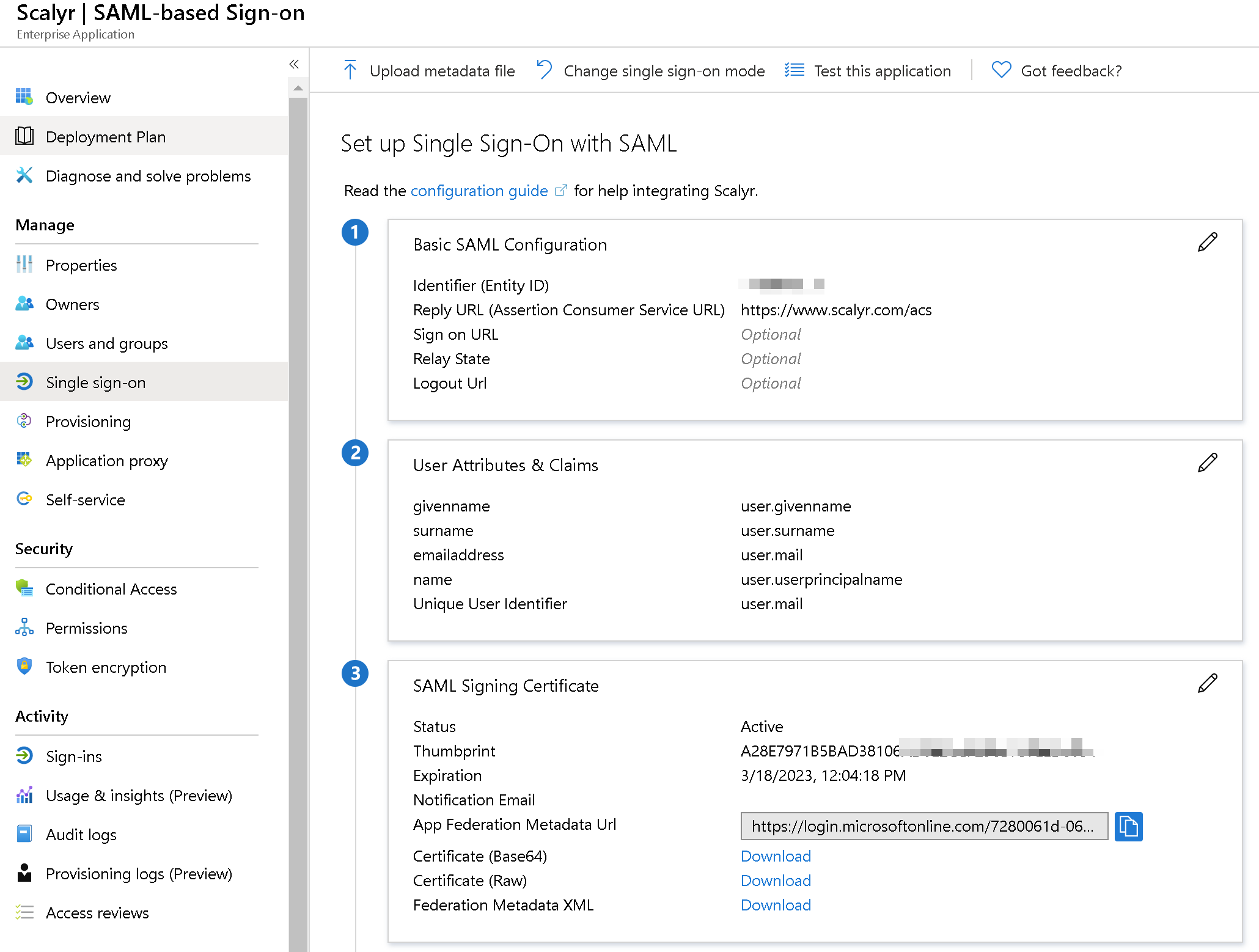The width and height of the screenshot is (1259, 952).
Task: Click the App Federation Metadata Url field
Action: 924,826
